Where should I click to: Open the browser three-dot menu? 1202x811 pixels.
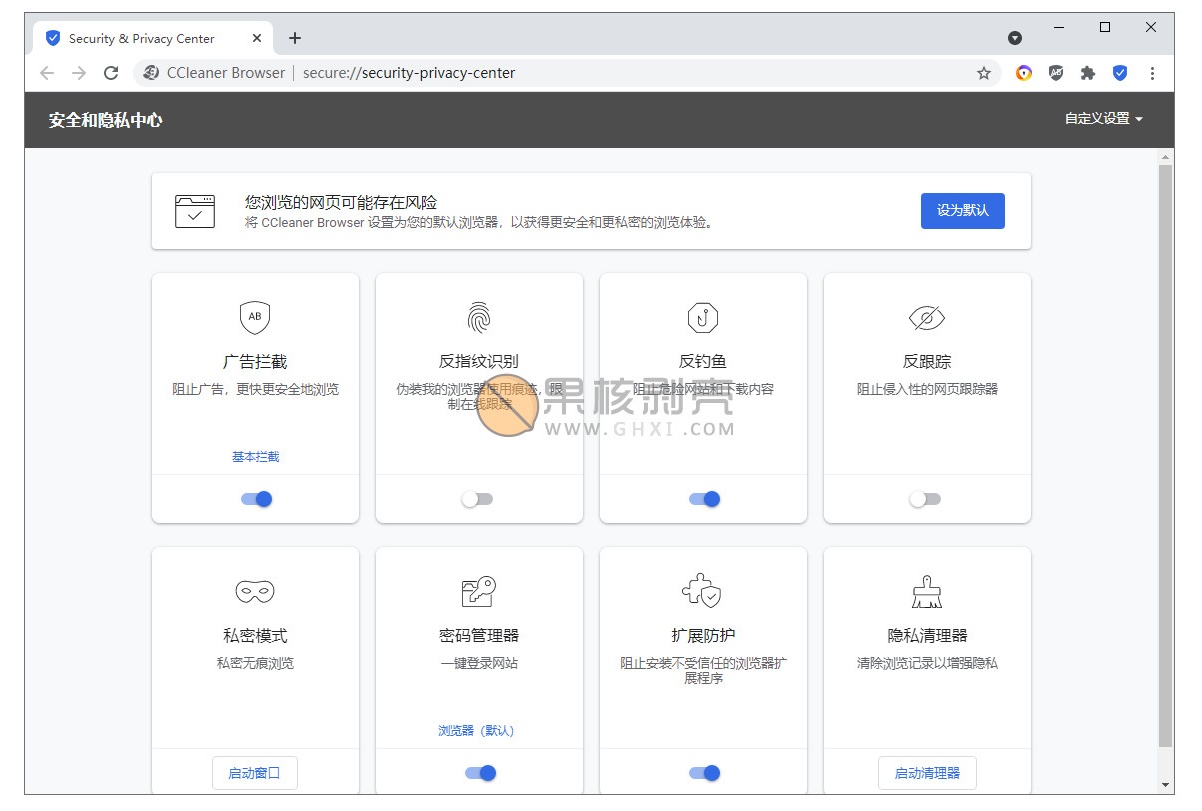[1152, 73]
